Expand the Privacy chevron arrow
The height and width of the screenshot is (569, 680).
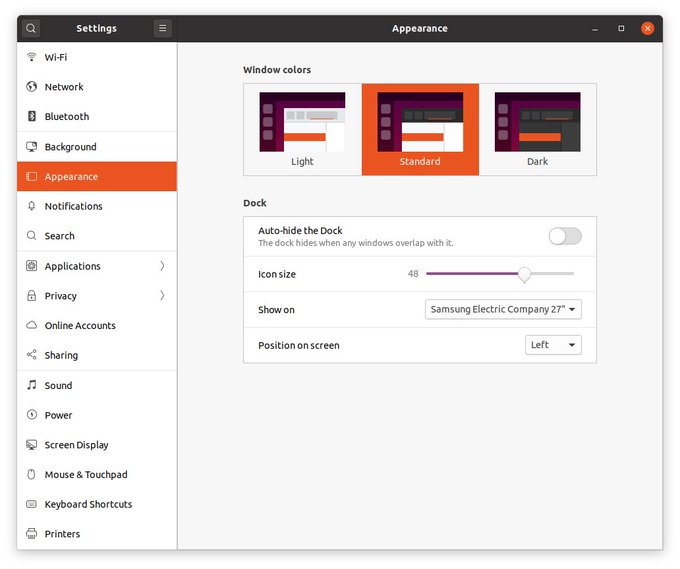click(x=162, y=296)
